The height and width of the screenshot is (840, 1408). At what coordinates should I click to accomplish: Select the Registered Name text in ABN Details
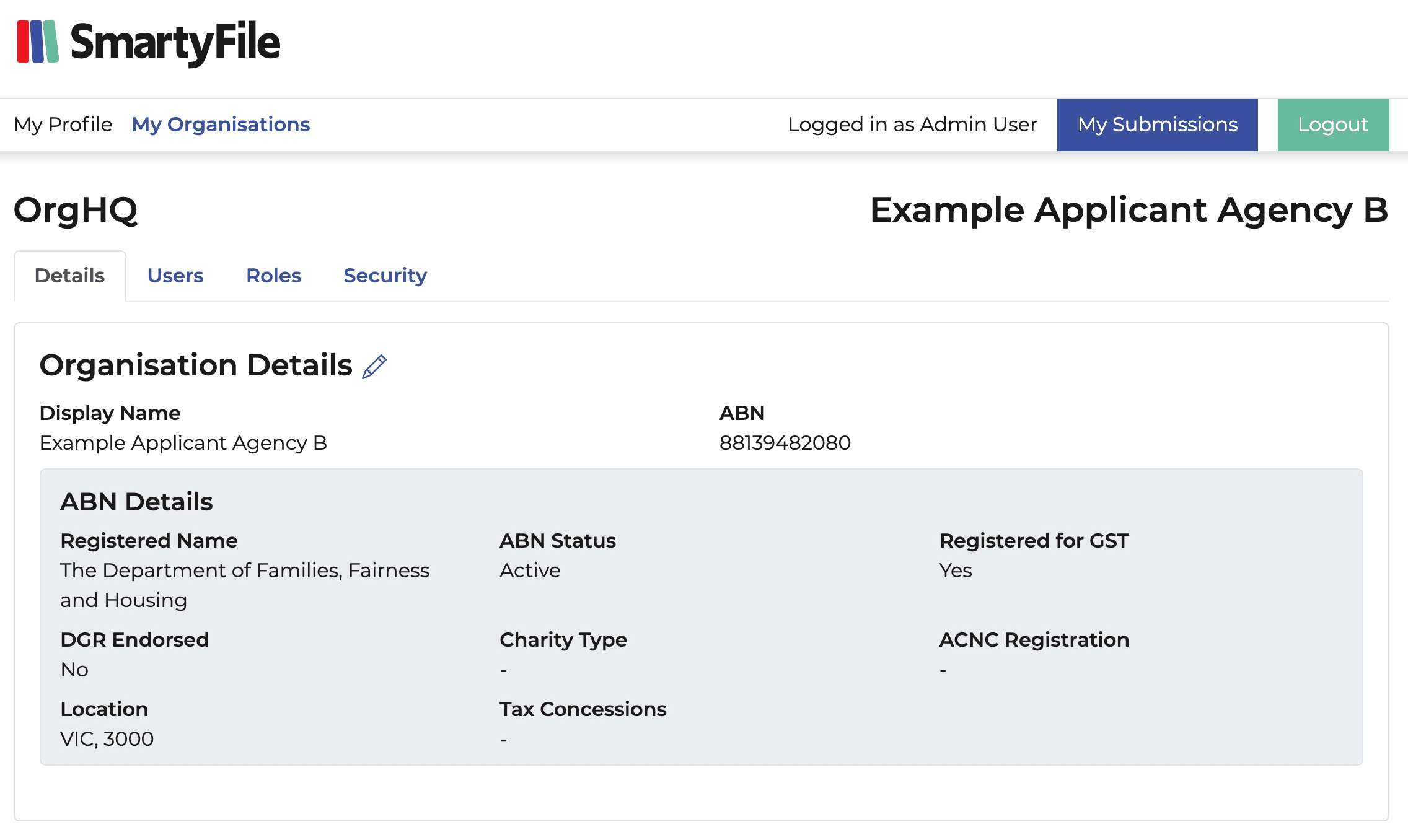(x=149, y=540)
